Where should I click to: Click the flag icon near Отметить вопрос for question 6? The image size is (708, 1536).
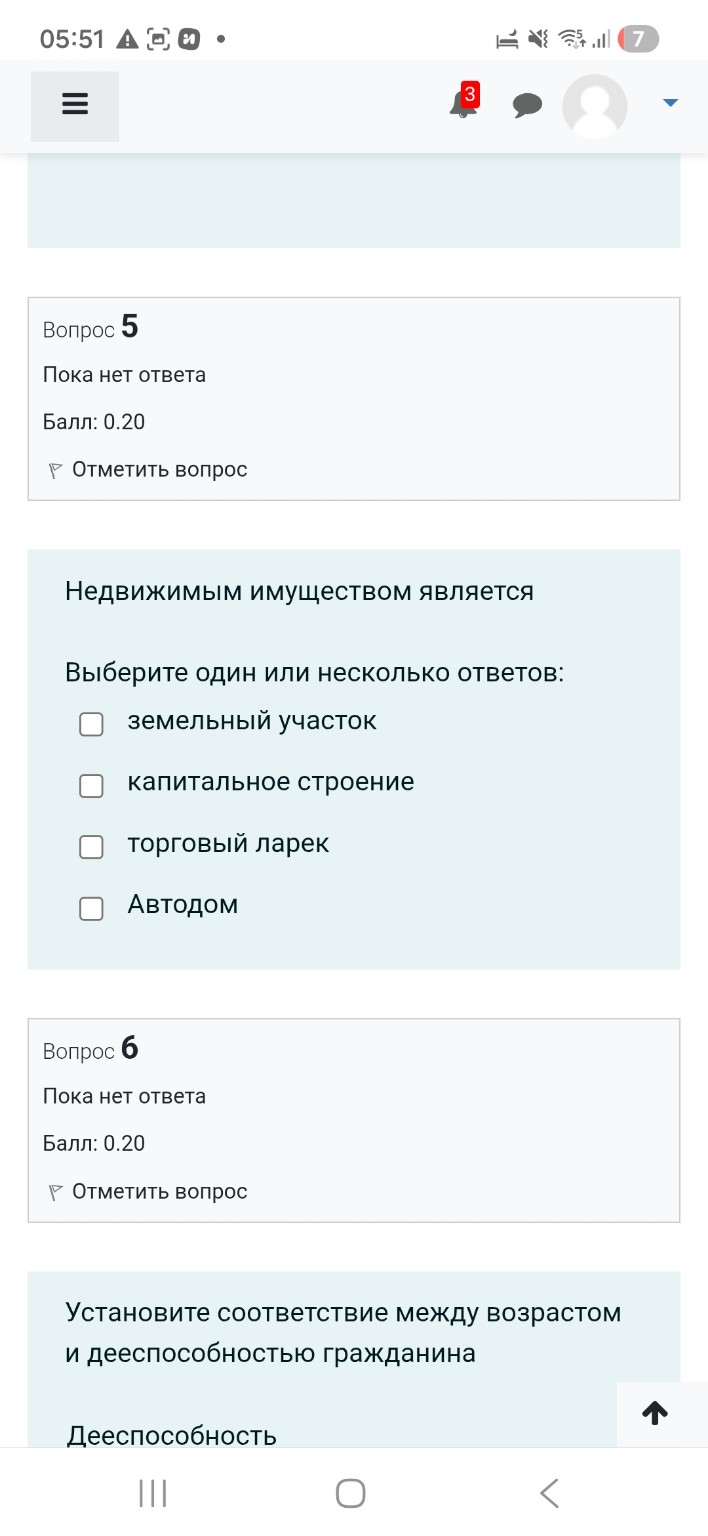[x=54, y=1190]
